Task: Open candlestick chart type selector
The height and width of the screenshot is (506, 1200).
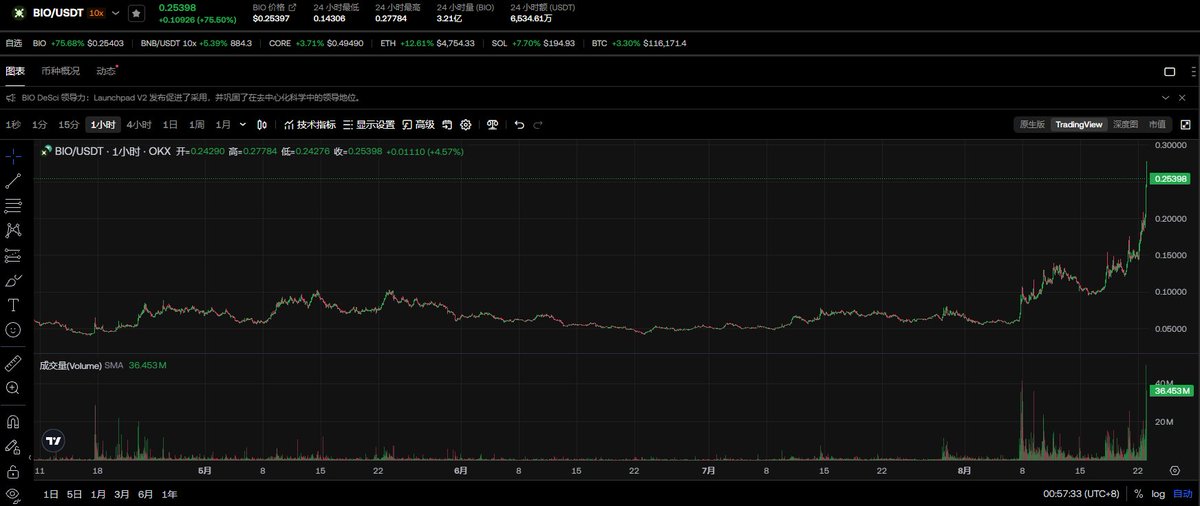Action: click(262, 125)
